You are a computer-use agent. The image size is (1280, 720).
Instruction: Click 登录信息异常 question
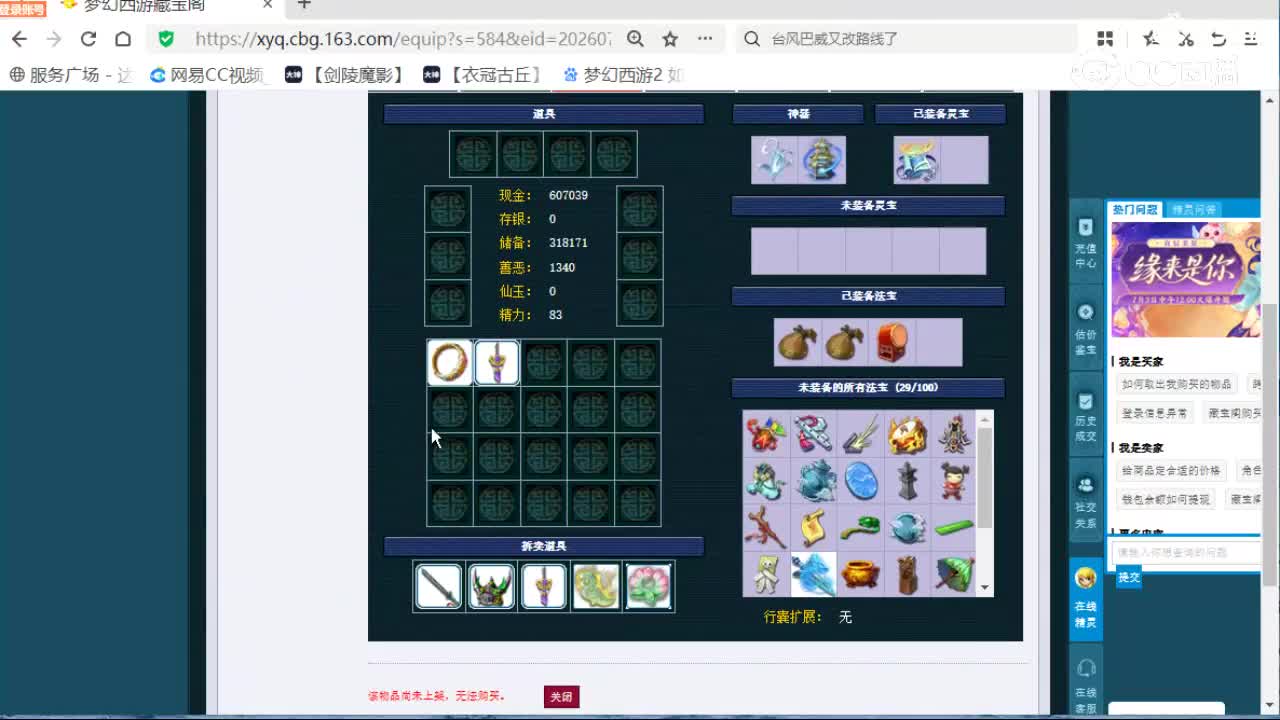pos(1155,413)
